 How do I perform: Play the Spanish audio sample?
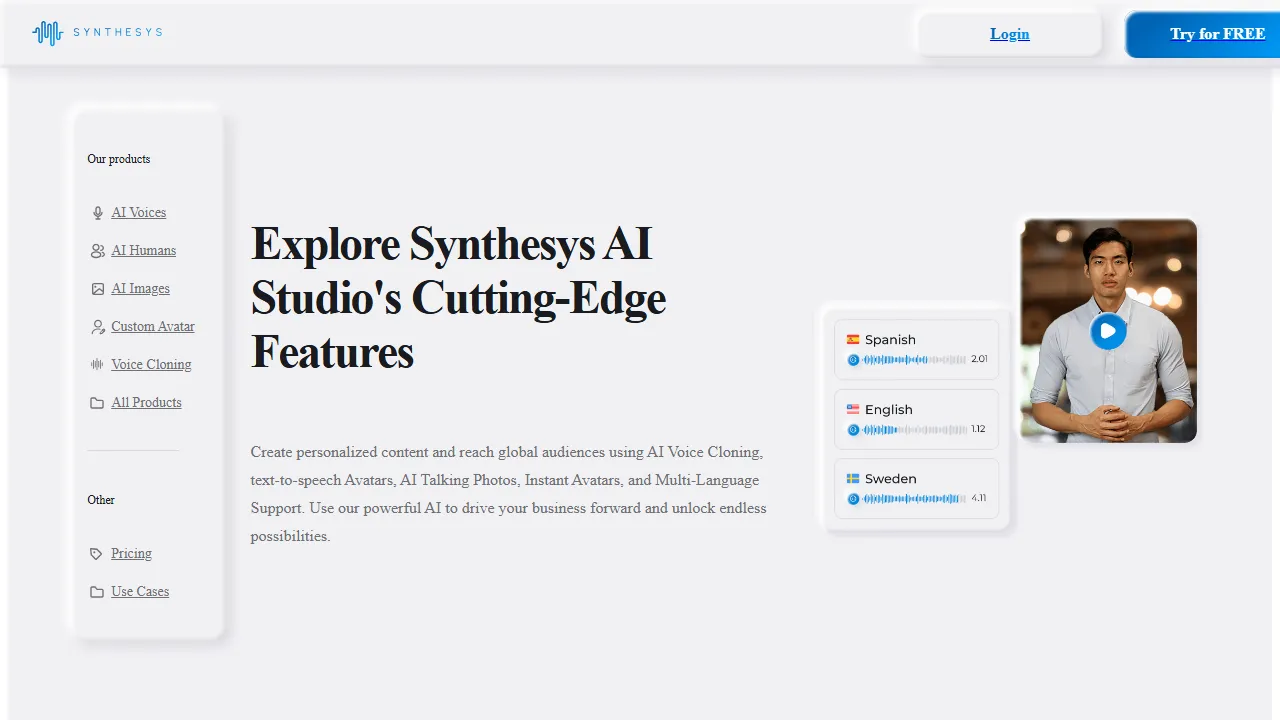click(x=853, y=360)
